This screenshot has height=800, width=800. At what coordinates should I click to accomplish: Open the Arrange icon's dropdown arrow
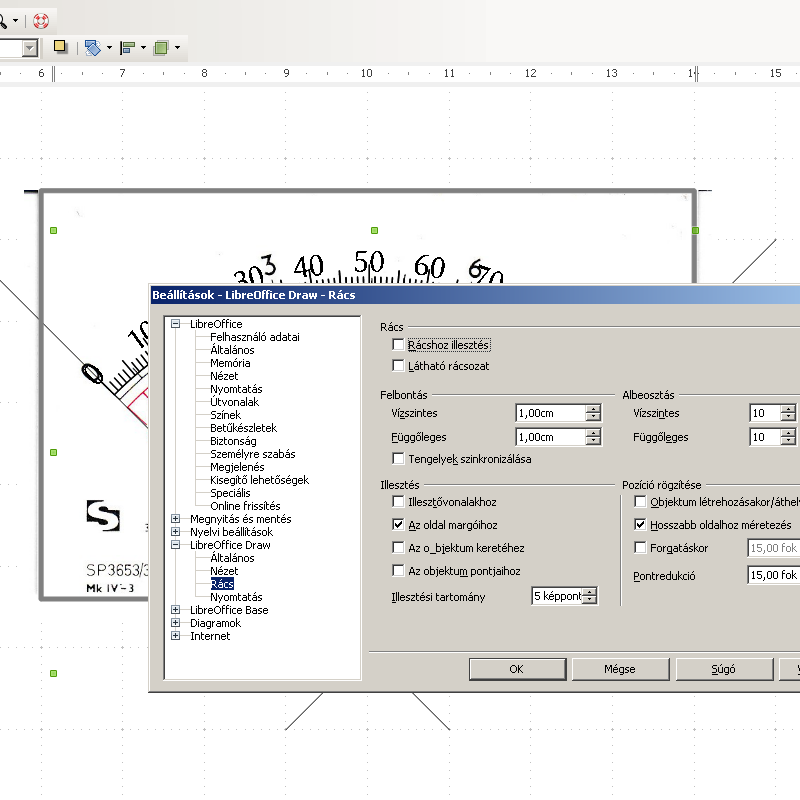[x=177, y=47]
